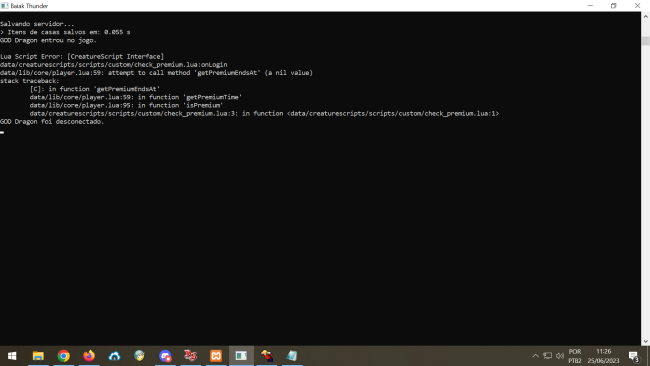Open the red BS logo taskbar app
The image size is (650, 366).
[190, 356]
